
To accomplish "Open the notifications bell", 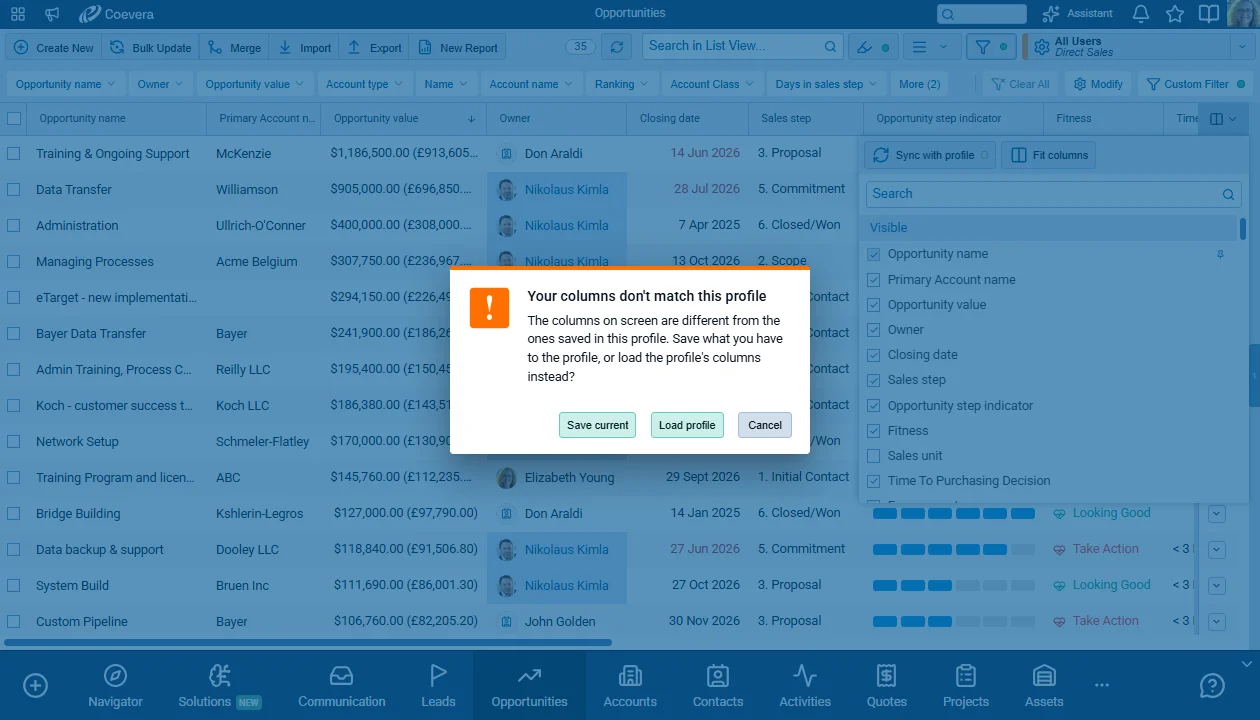I will click(x=1141, y=14).
